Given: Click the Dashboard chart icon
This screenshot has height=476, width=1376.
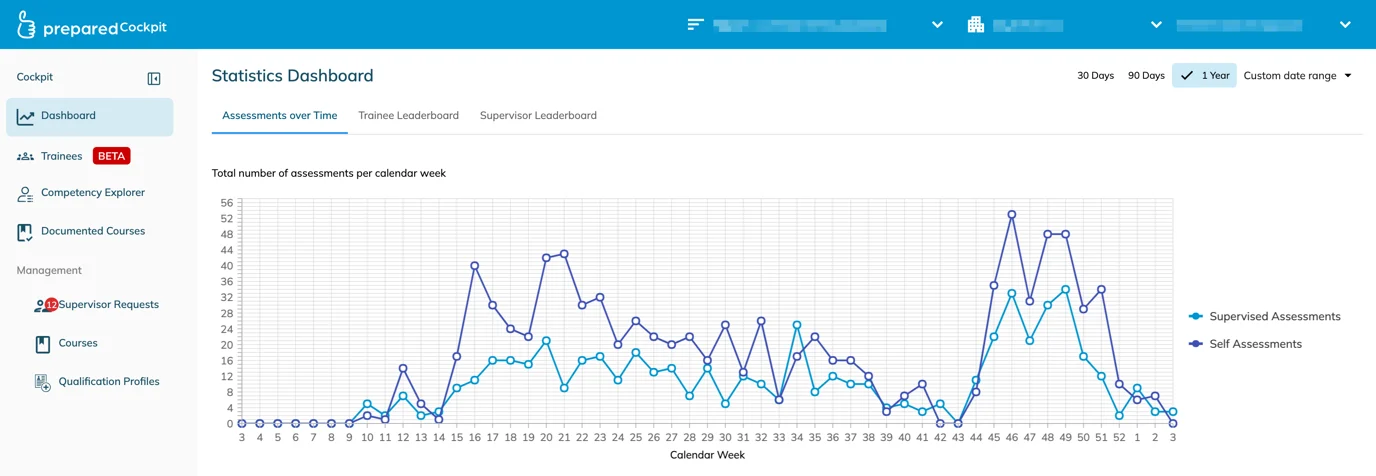Looking at the screenshot, I should [26, 117].
